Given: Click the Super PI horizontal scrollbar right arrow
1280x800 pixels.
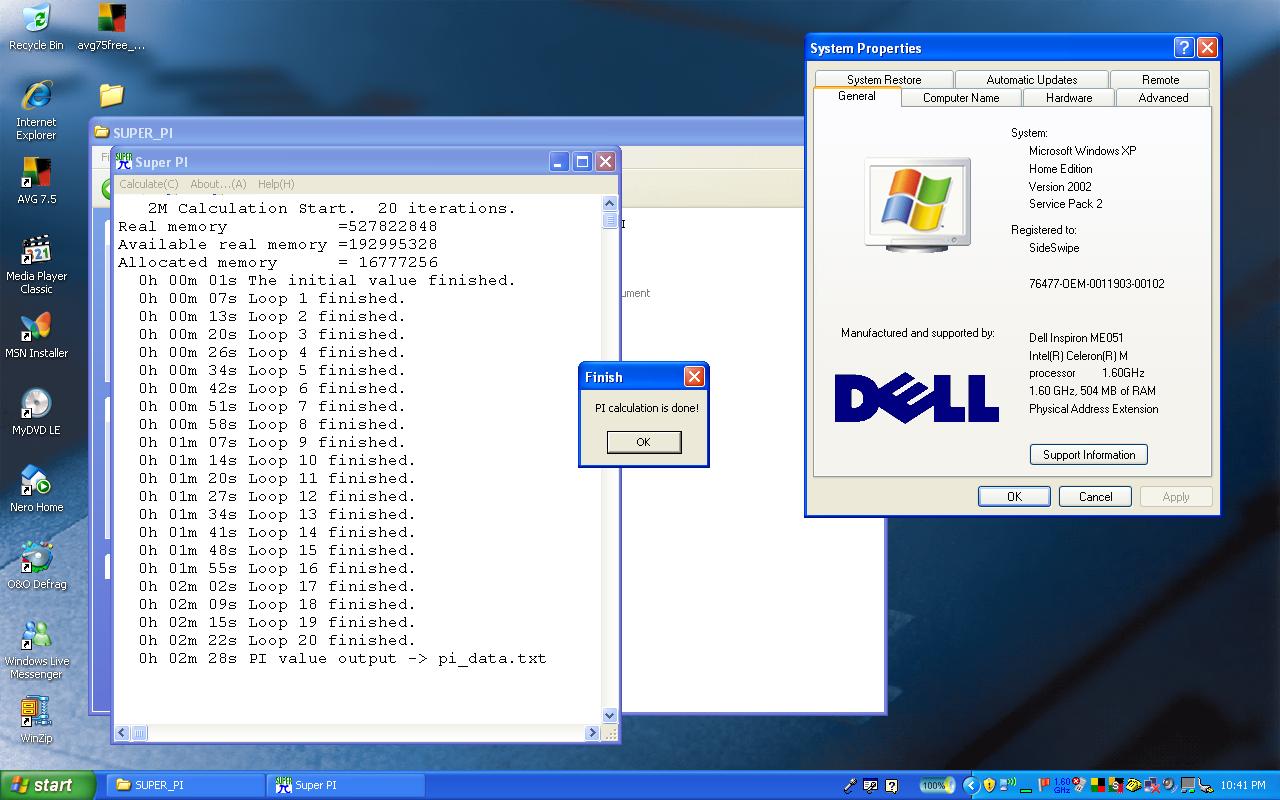Looking at the screenshot, I should tap(592, 733).
